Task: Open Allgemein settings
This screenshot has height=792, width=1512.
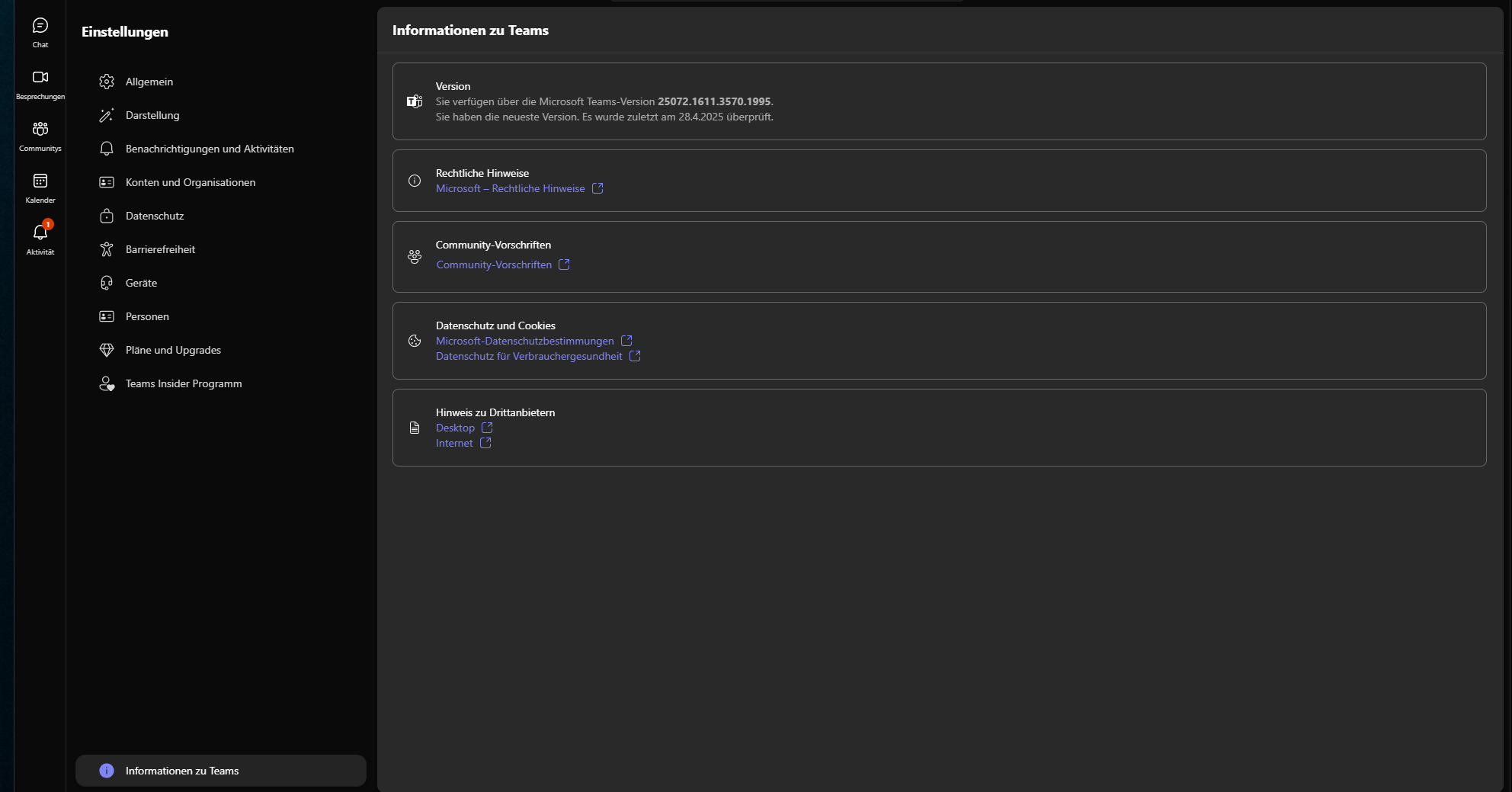Action: click(x=149, y=82)
